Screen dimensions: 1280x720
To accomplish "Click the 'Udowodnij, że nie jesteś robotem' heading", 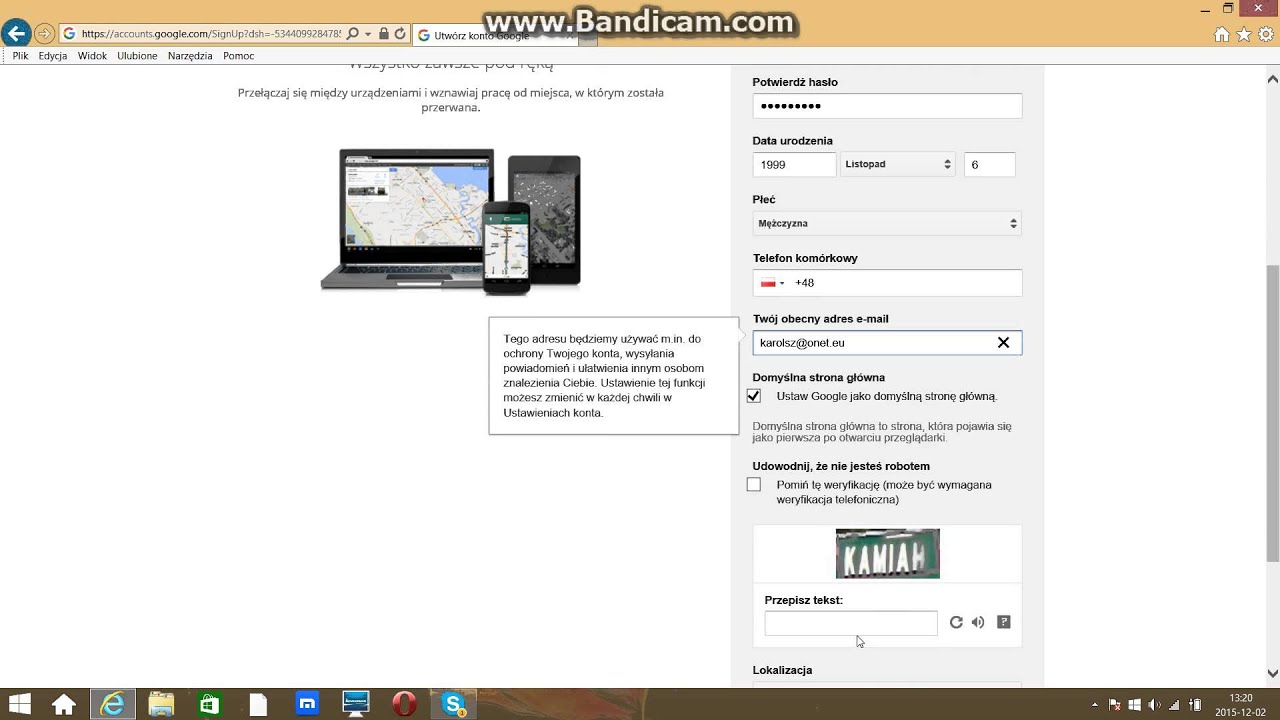I will [x=841, y=466].
